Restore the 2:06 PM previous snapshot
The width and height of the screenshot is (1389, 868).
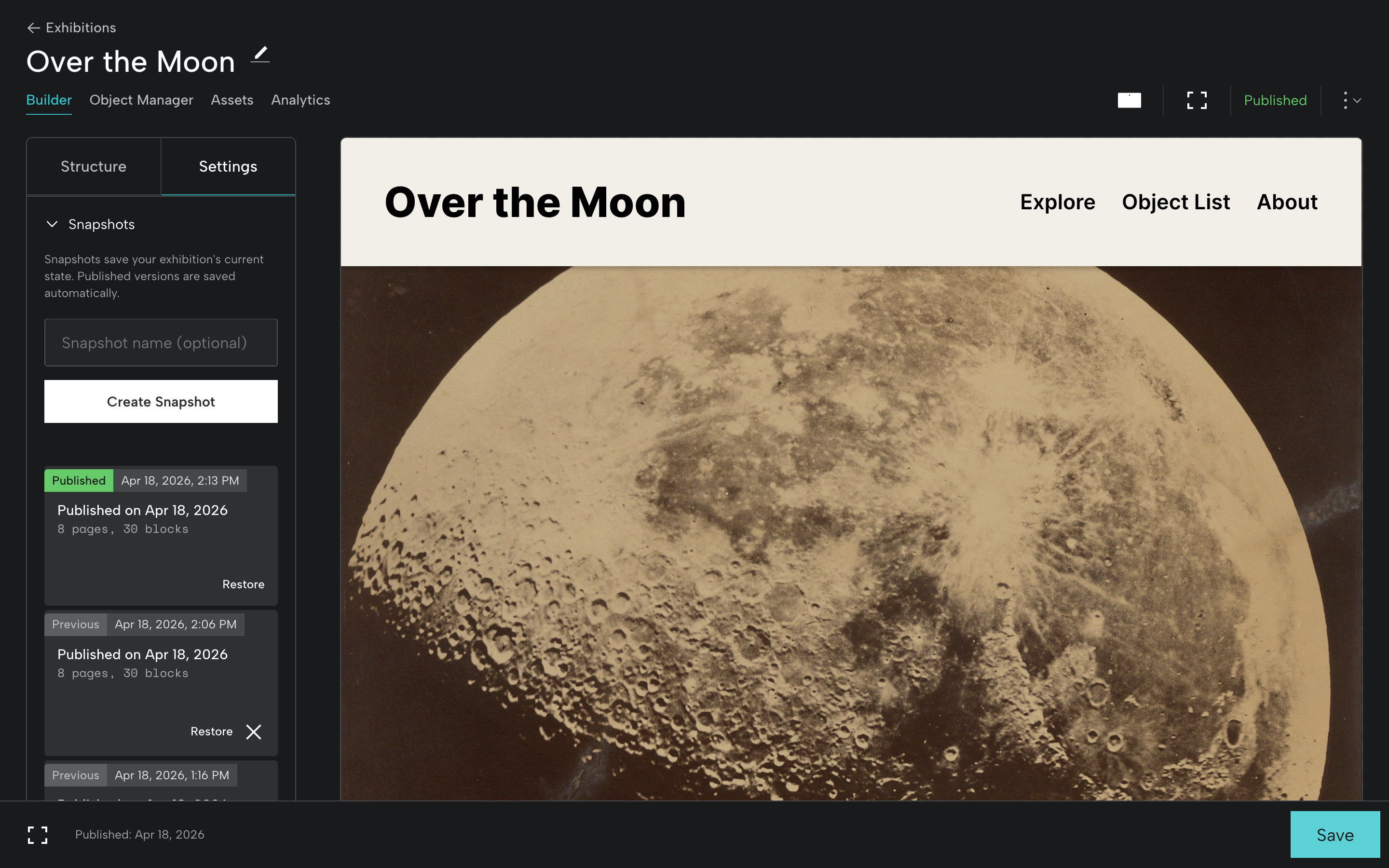[x=211, y=732]
